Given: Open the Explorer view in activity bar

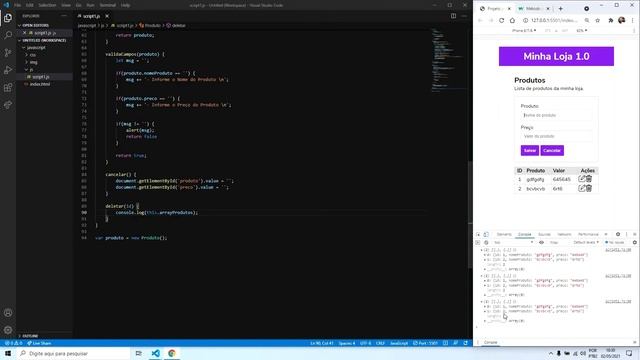Looking at the screenshot, I should point(8,18).
